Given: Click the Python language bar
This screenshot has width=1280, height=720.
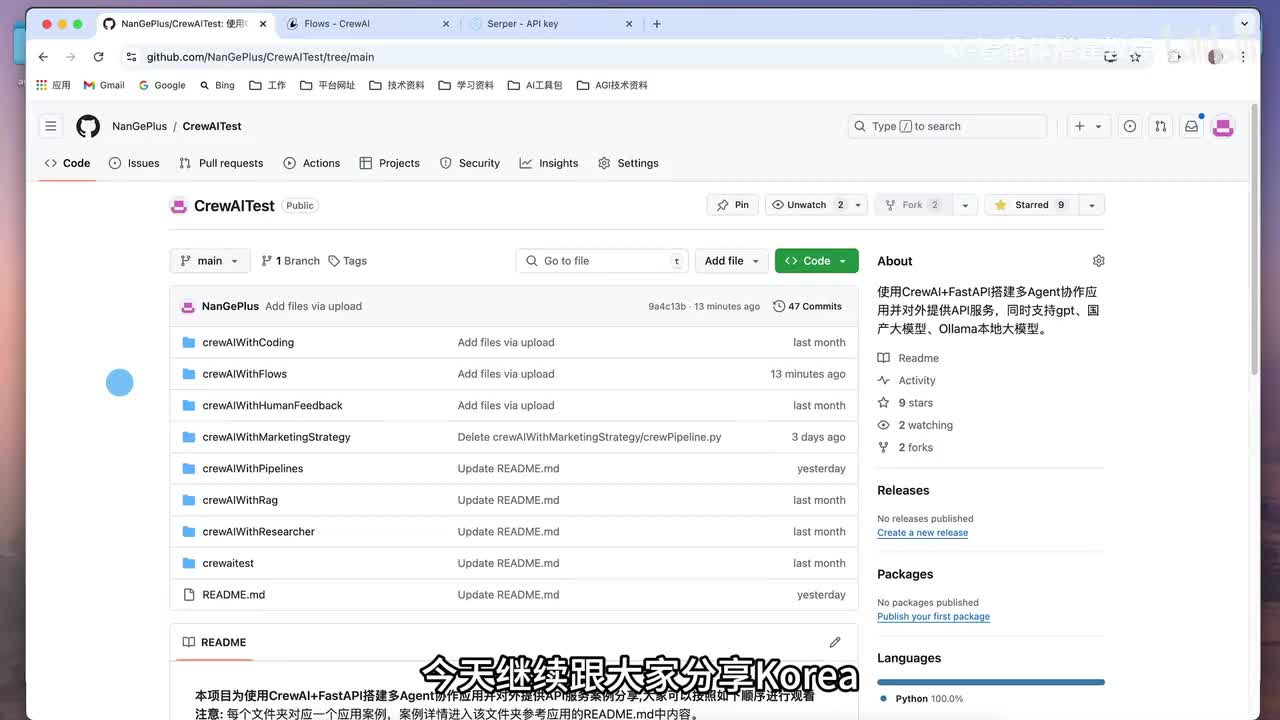Looking at the screenshot, I should (x=991, y=682).
